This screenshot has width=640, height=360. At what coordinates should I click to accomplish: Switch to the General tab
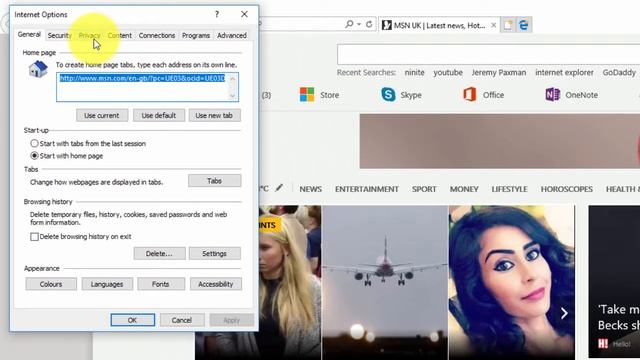[29, 34]
